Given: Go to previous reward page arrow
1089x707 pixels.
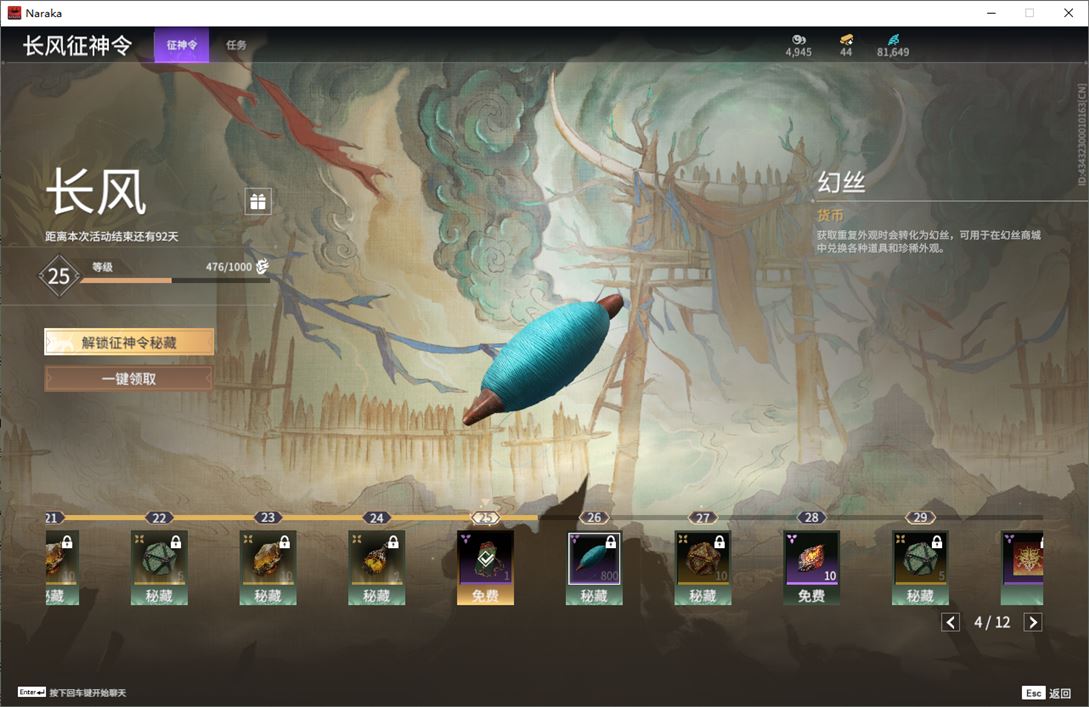Looking at the screenshot, I should click(x=951, y=622).
